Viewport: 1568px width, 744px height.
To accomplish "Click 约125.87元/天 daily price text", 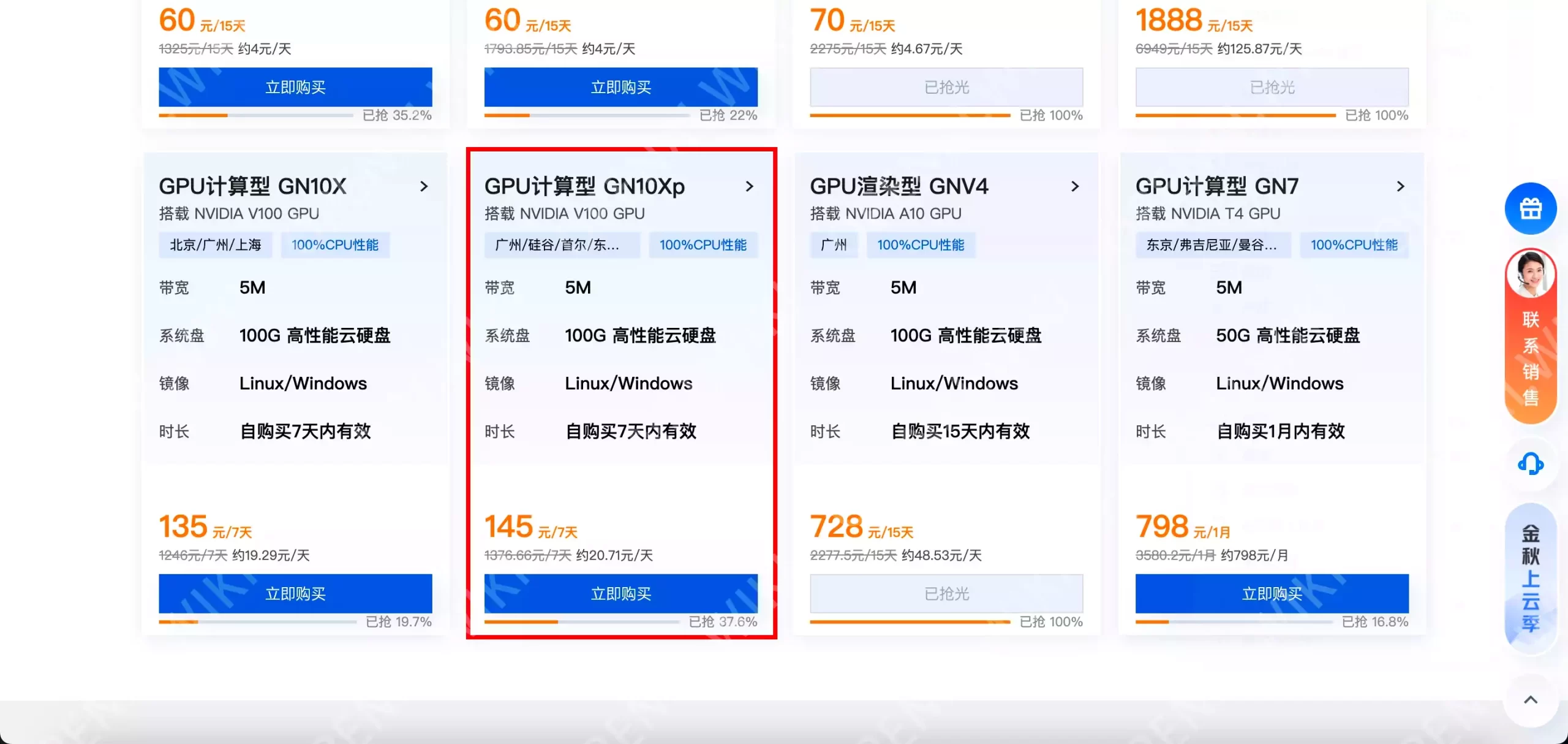I will coord(1260,49).
